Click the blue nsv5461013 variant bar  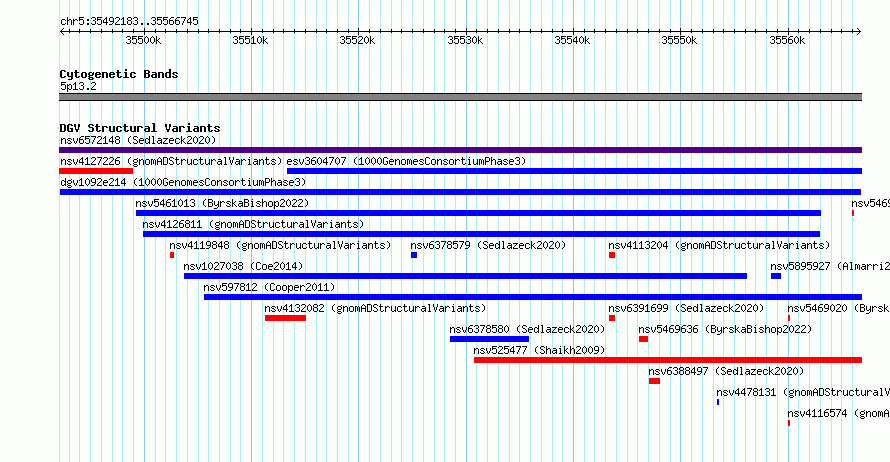pyautogui.click(x=478, y=213)
